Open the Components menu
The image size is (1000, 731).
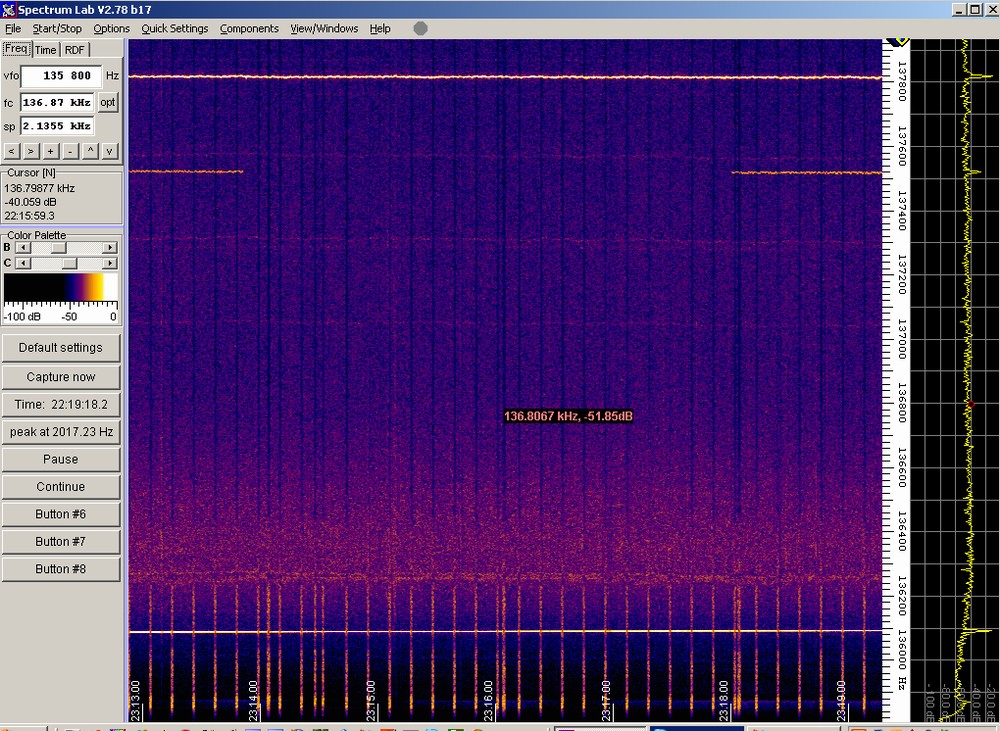click(250, 29)
